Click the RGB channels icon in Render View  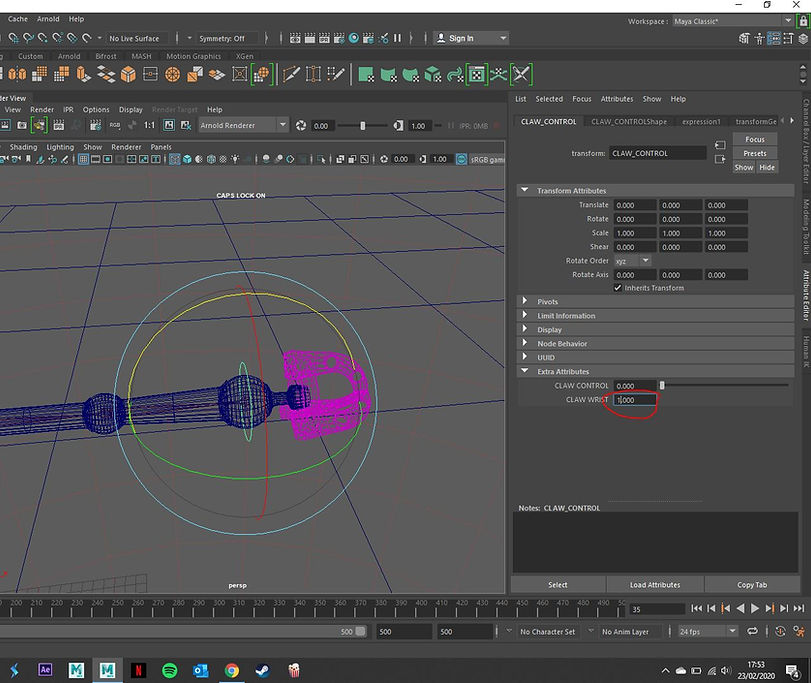114,125
